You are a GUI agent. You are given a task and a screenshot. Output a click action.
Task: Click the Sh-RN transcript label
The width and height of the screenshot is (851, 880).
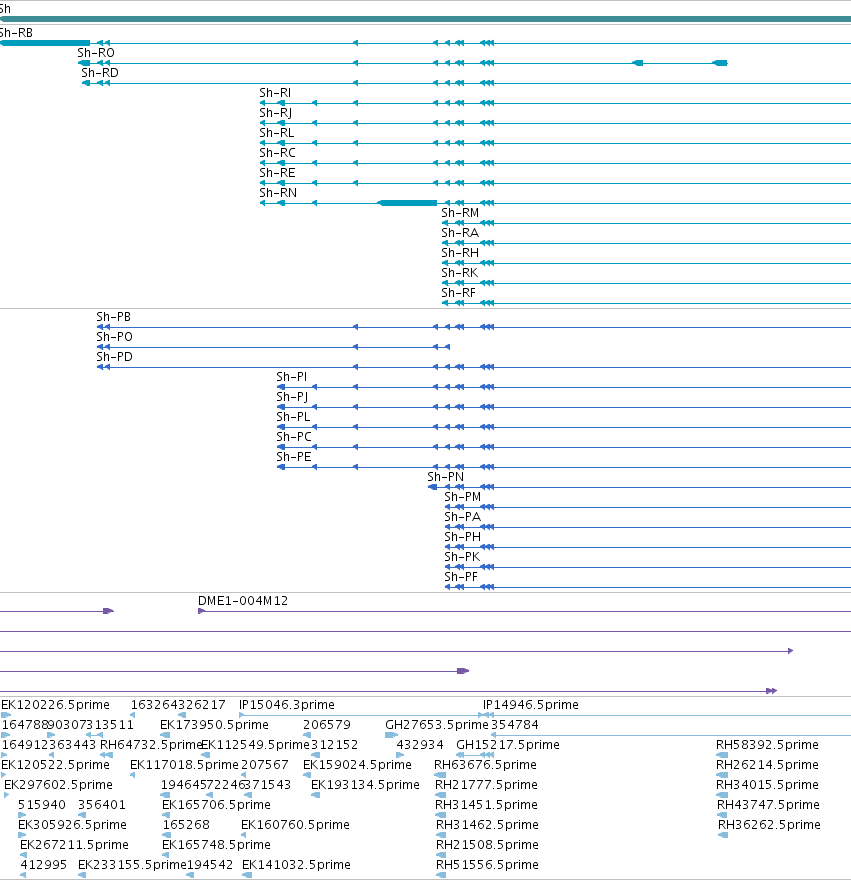pos(278,193)
